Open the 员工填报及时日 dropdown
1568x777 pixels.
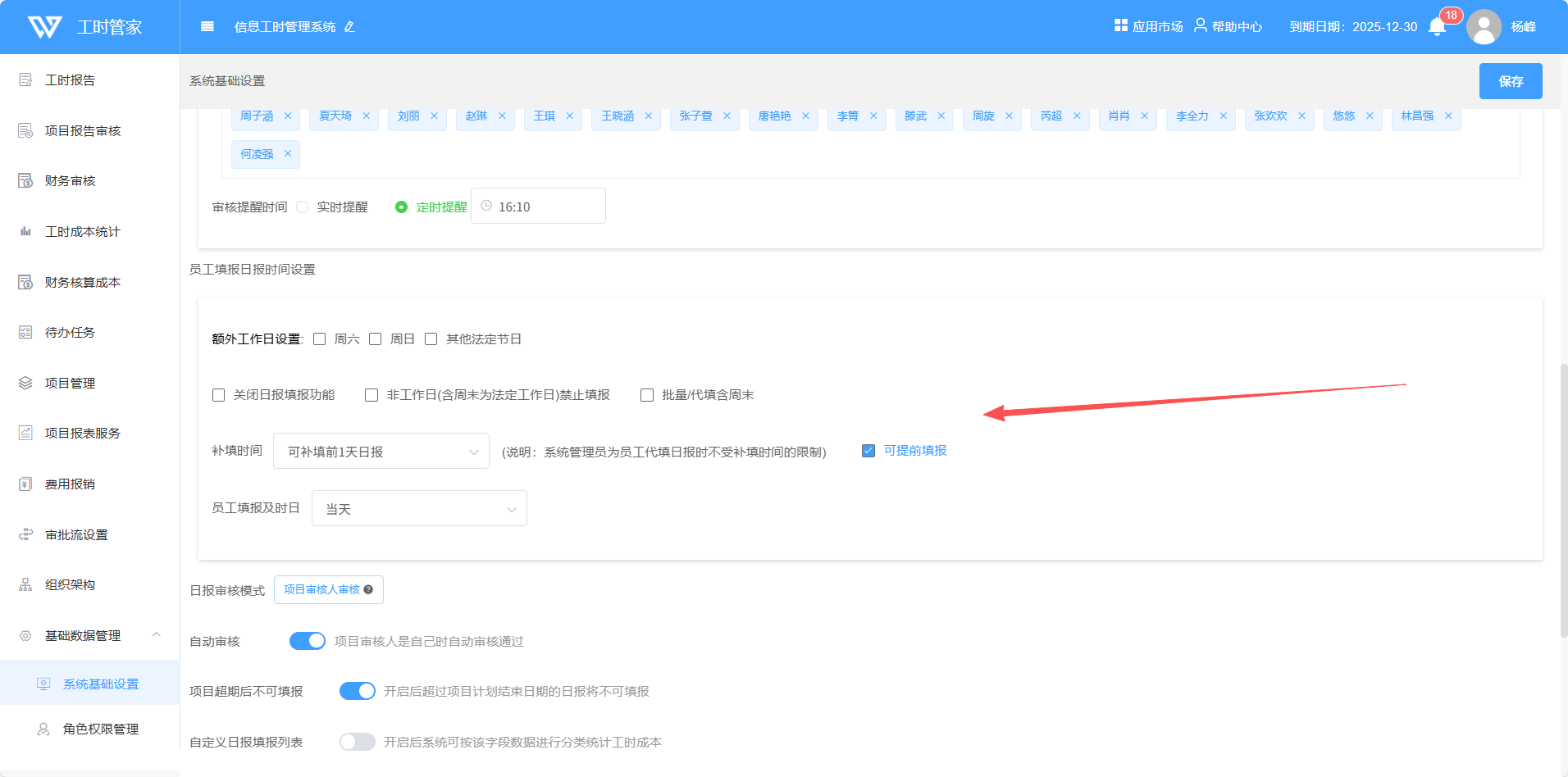(x=419, y=509)
